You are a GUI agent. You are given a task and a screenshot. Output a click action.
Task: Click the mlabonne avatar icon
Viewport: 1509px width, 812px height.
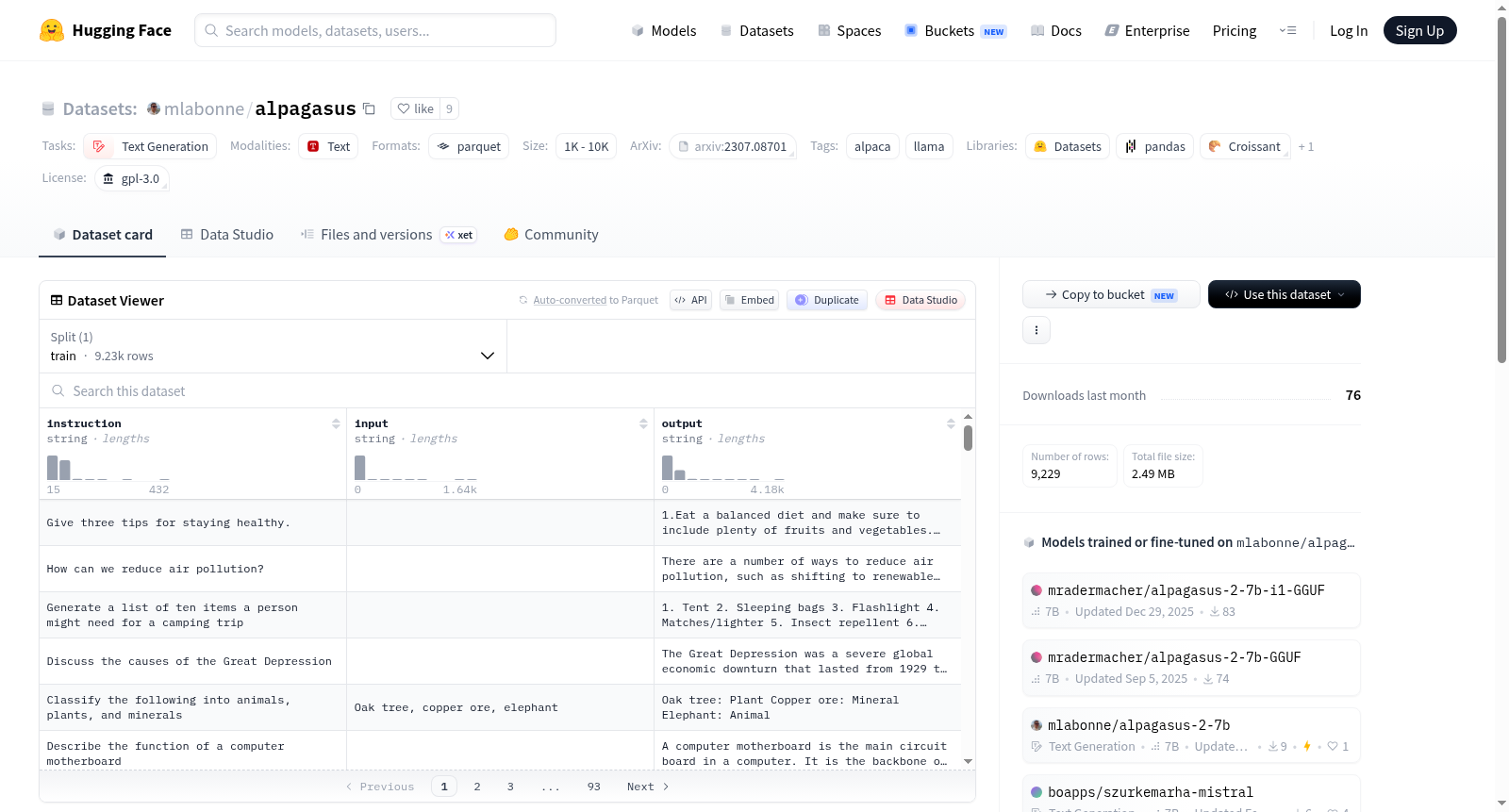[154, 108]
